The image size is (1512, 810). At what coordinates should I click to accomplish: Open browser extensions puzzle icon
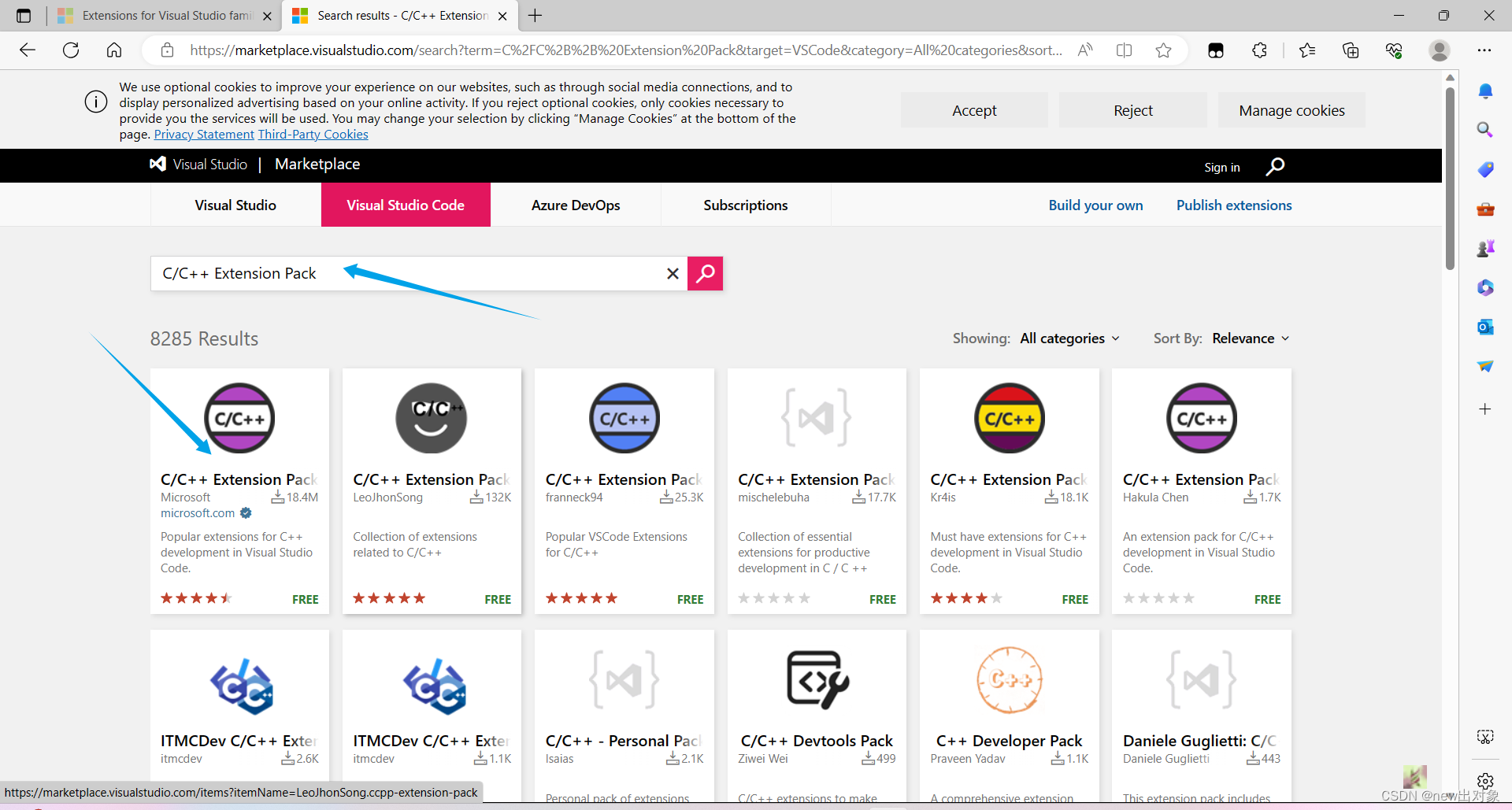(1259, 50)
